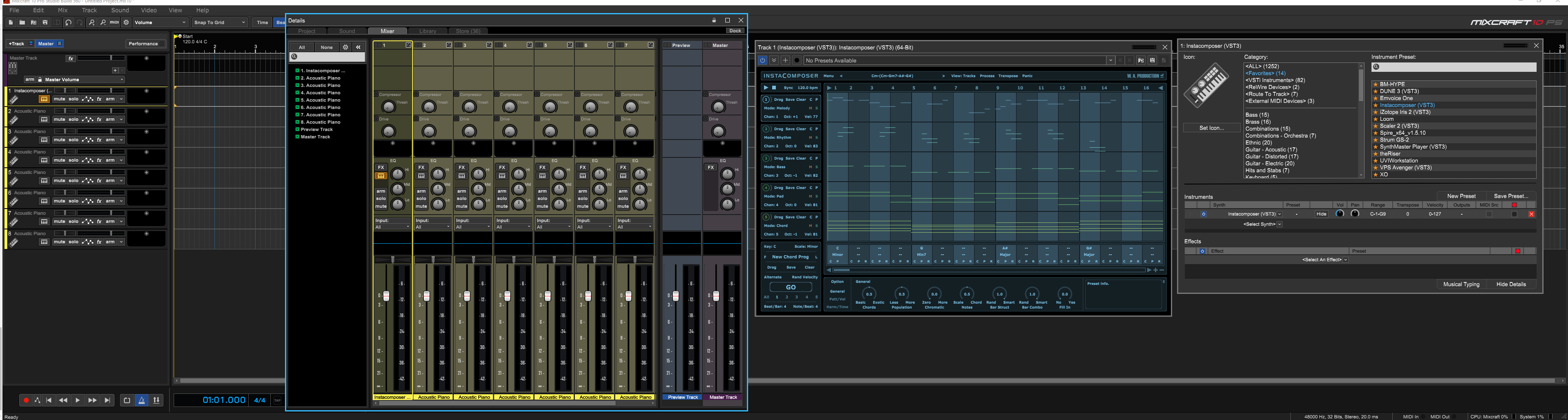Click volume fader of mixer channel 1

tap(386, 296)
